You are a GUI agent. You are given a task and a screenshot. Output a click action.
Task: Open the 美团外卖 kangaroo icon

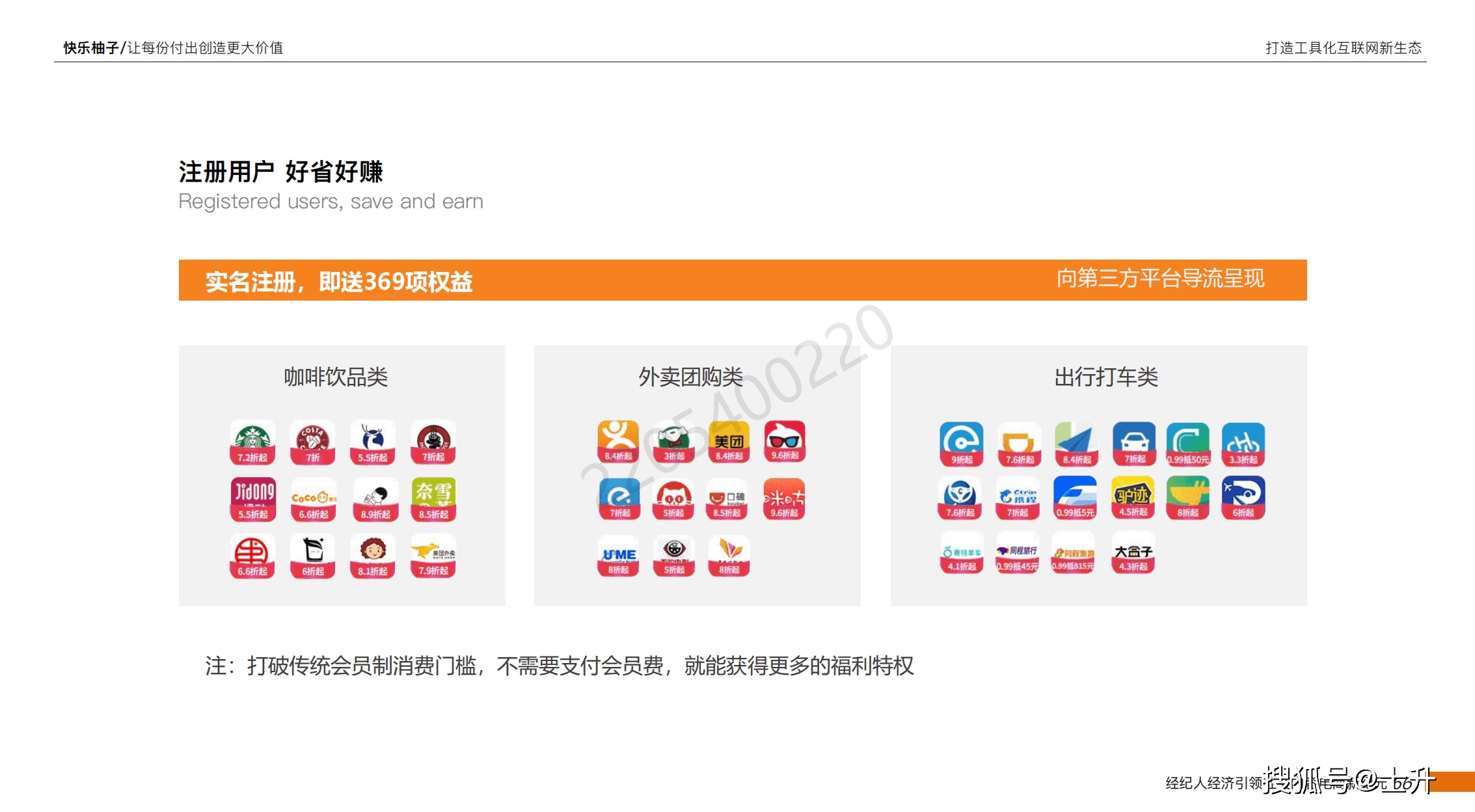433,556
